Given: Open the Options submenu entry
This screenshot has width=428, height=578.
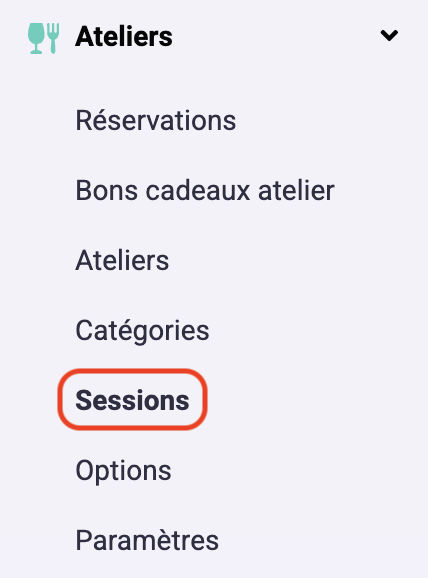Looking at the screenshot, I should coord(123,471).
